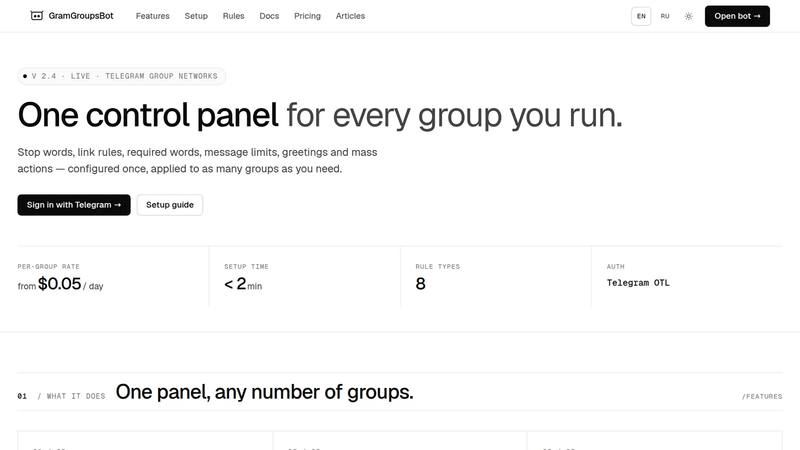800x450 pixels.
Task: Go to the Setup nav item
Action: (x=196, y=16)
